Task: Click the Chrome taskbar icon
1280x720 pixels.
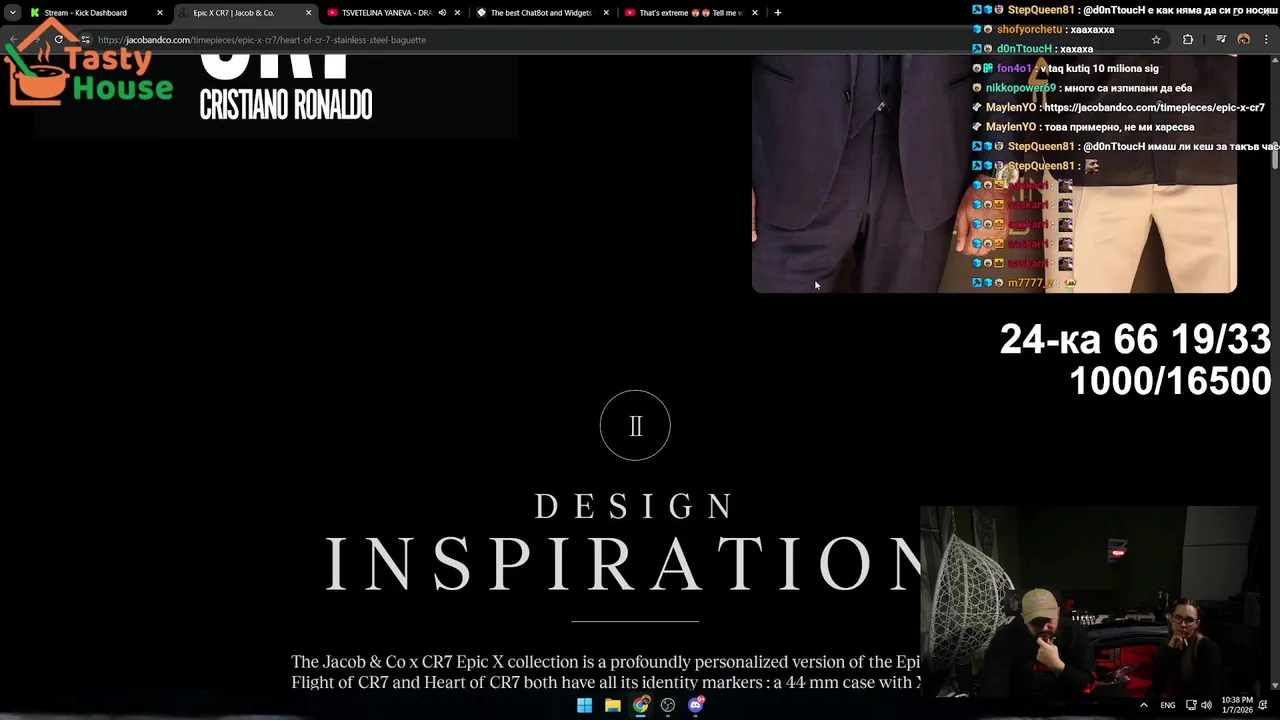Action: pyautogui.click(x=640, y=705)
